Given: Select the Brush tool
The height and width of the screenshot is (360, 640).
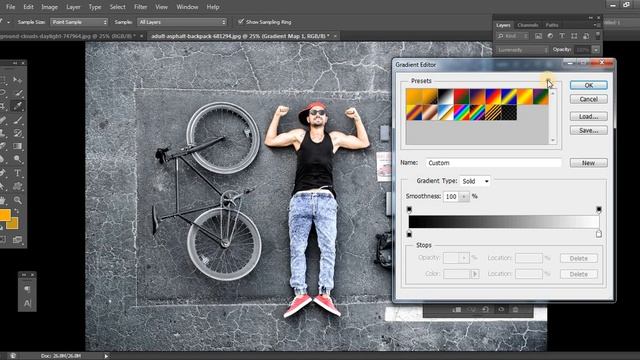Looking at the screenshot, I should pyautogui.click(x=17, y=120).
